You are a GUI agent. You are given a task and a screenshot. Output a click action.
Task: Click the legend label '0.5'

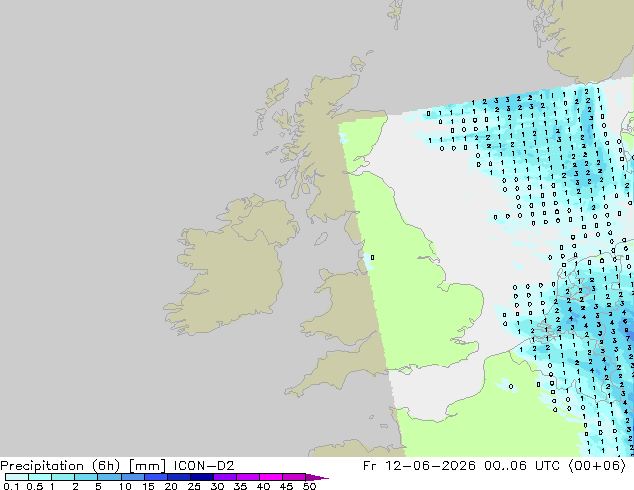34,486
